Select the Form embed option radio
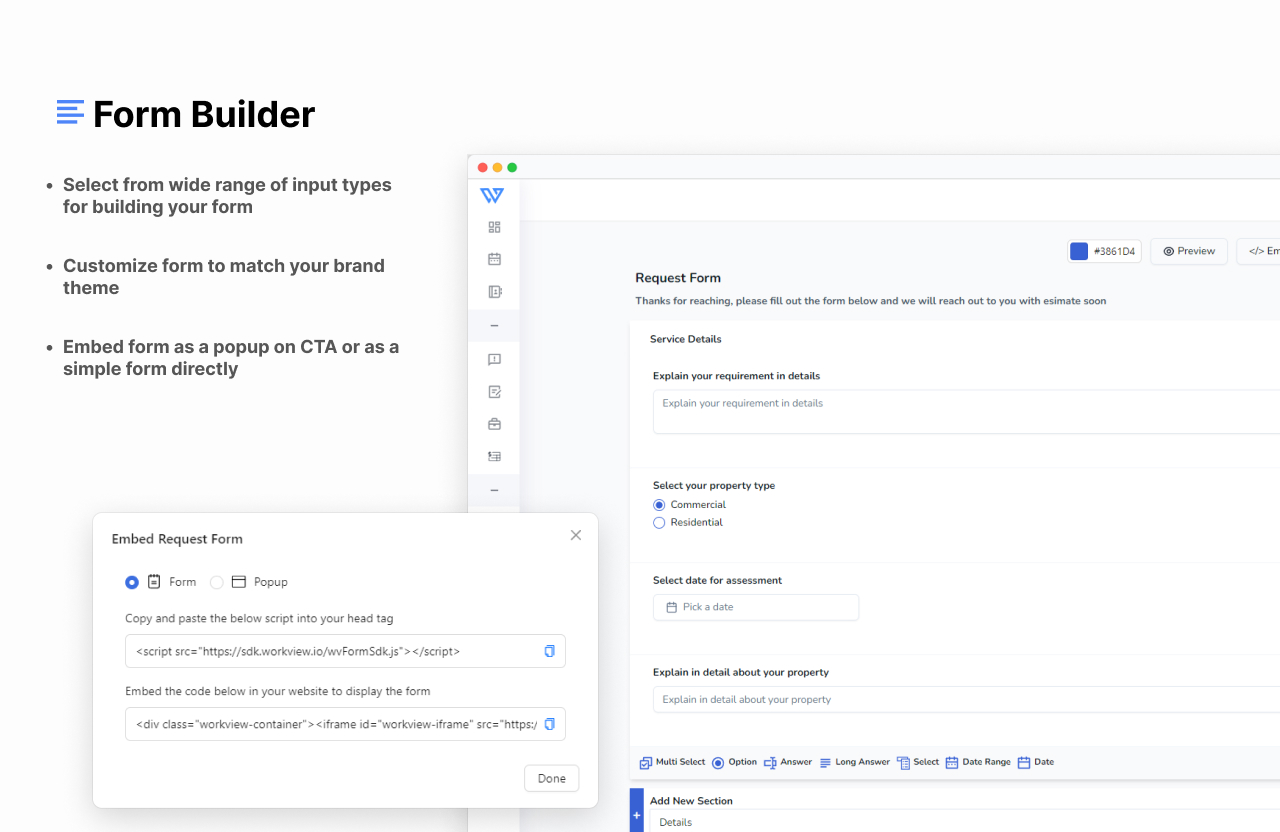This screenshot has width=1280, height=832. pyautogui.click(x=132, y=582)
